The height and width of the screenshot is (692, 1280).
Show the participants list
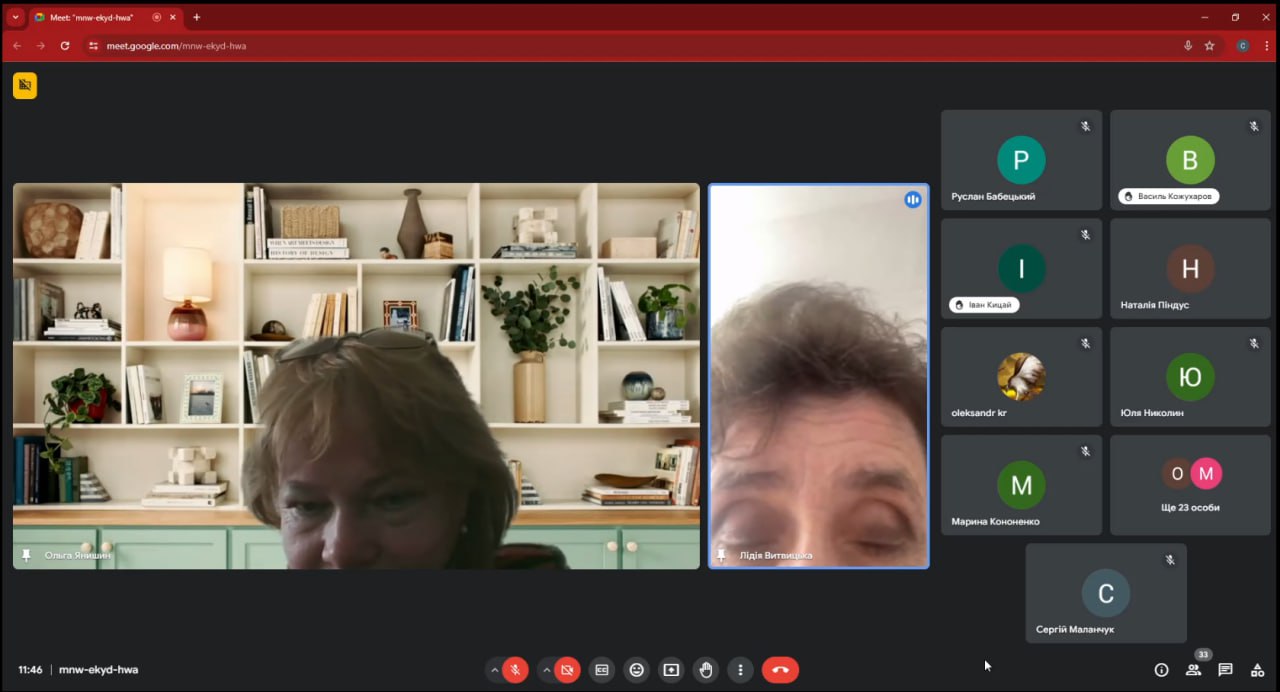click(1193, 670)
